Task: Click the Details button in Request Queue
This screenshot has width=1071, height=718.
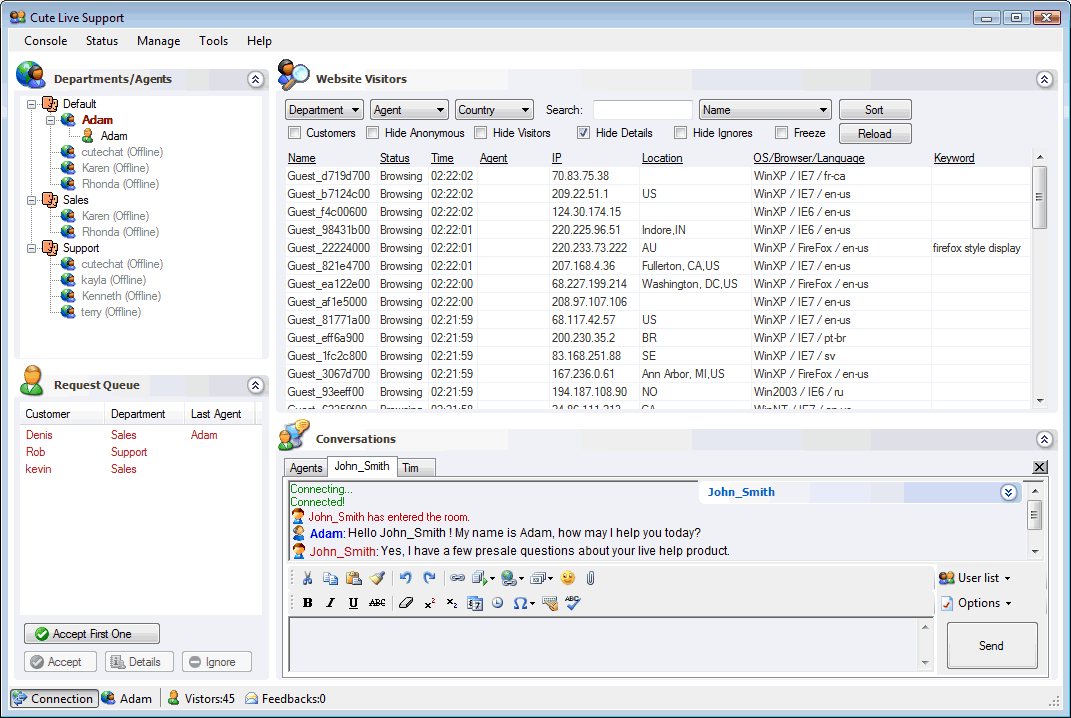Action: (139, 662)
